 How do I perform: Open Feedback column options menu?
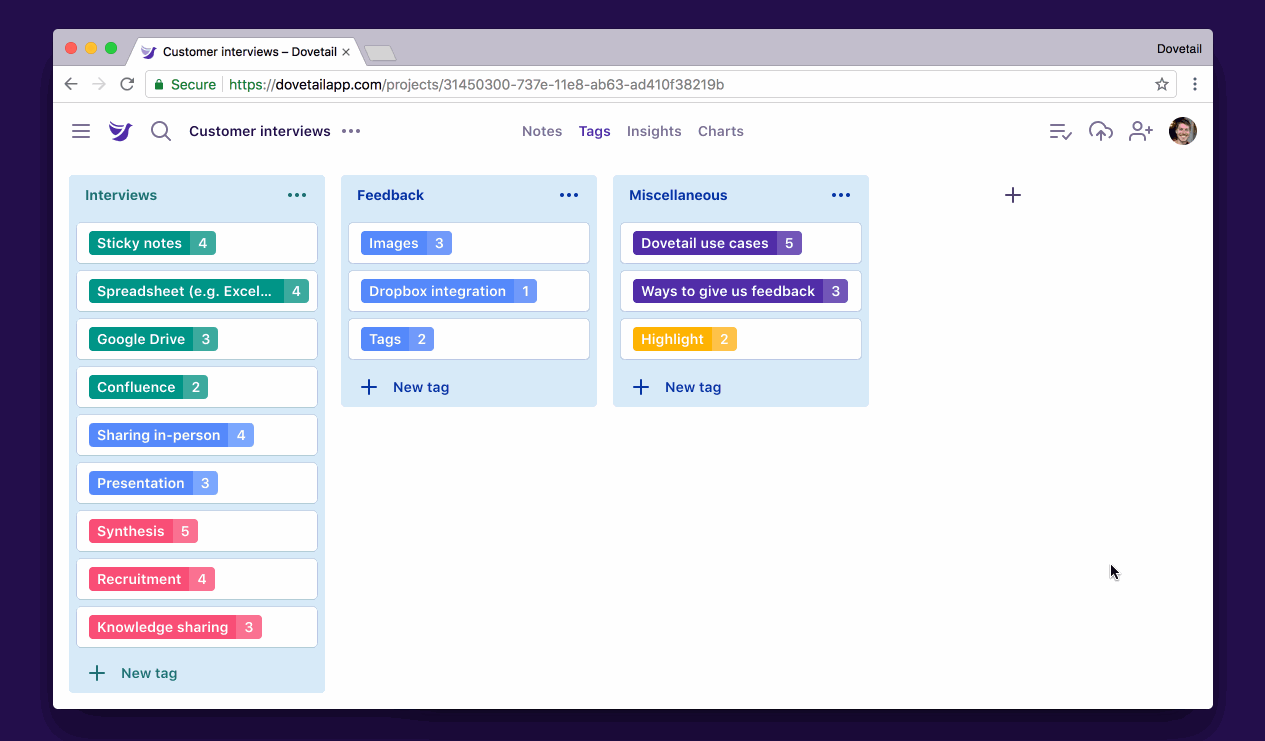coord(569,195)
